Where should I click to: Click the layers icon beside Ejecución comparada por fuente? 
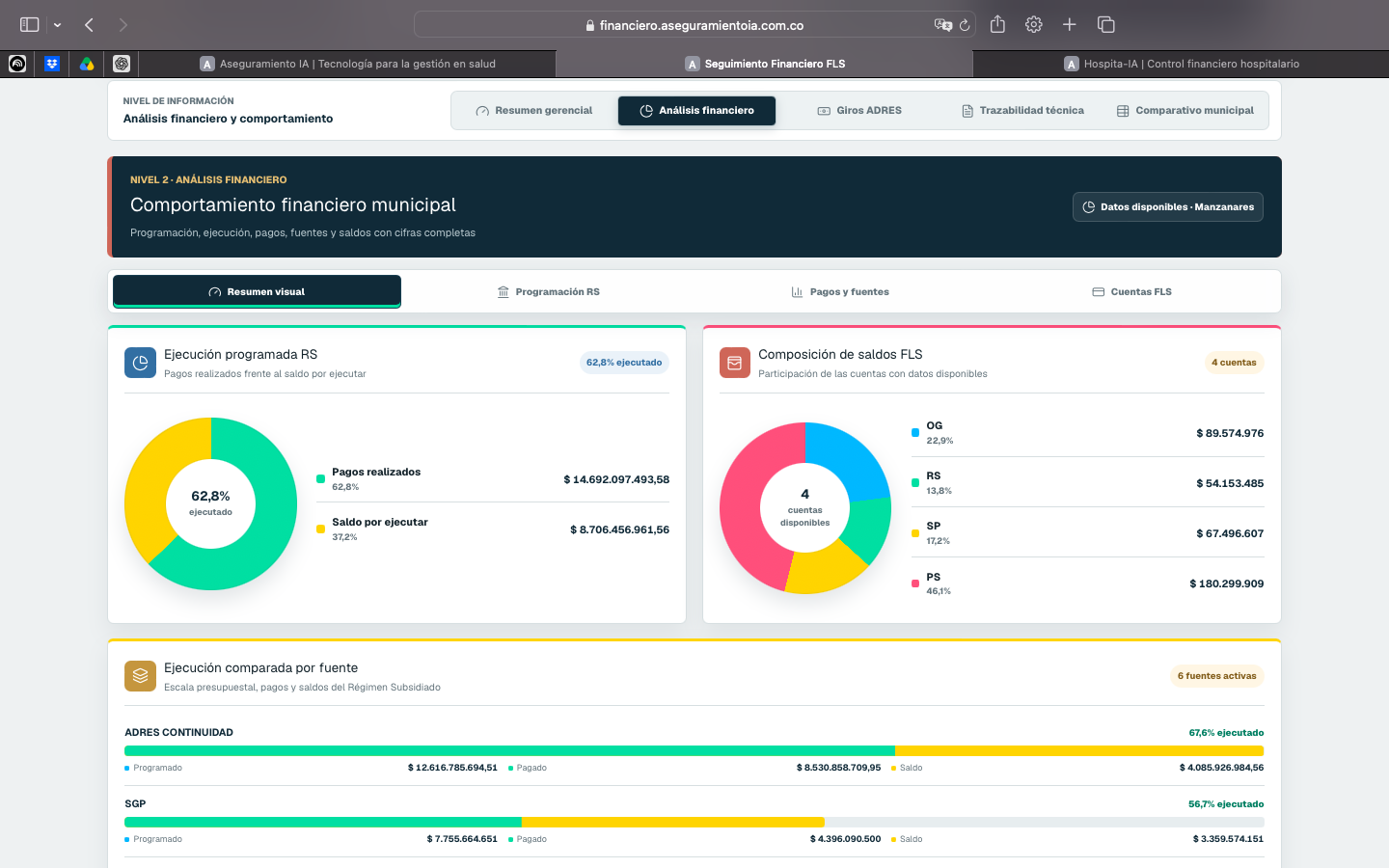pyautogui.click(x=140, y=676)
